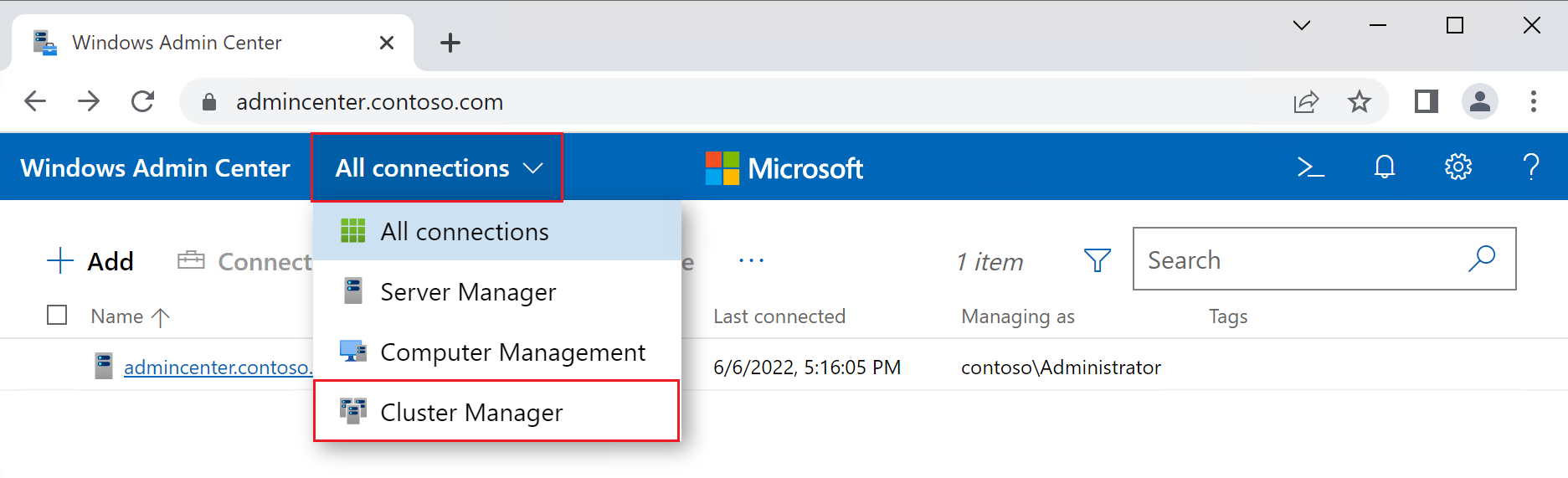Click the Help question mark icon
The height and width of the screenshot is (478, 1568).
click(x=1531, y=167)
